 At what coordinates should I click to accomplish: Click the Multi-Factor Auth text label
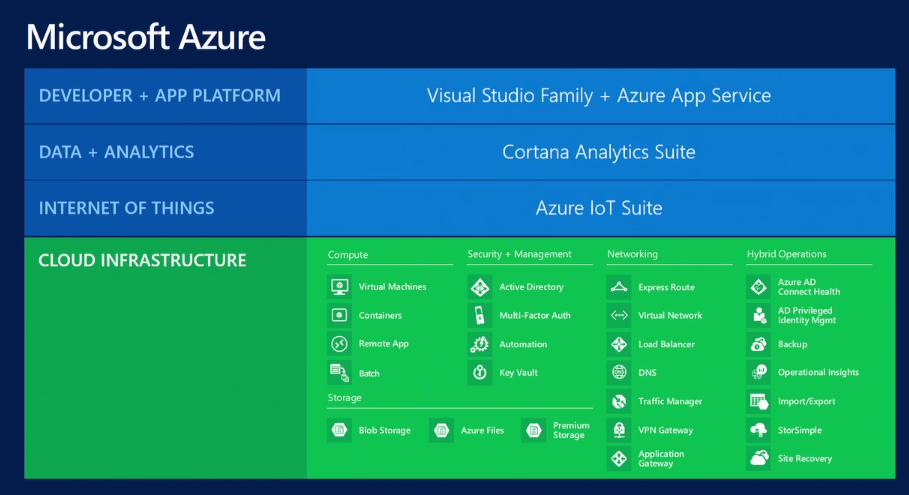coord(535,315)
